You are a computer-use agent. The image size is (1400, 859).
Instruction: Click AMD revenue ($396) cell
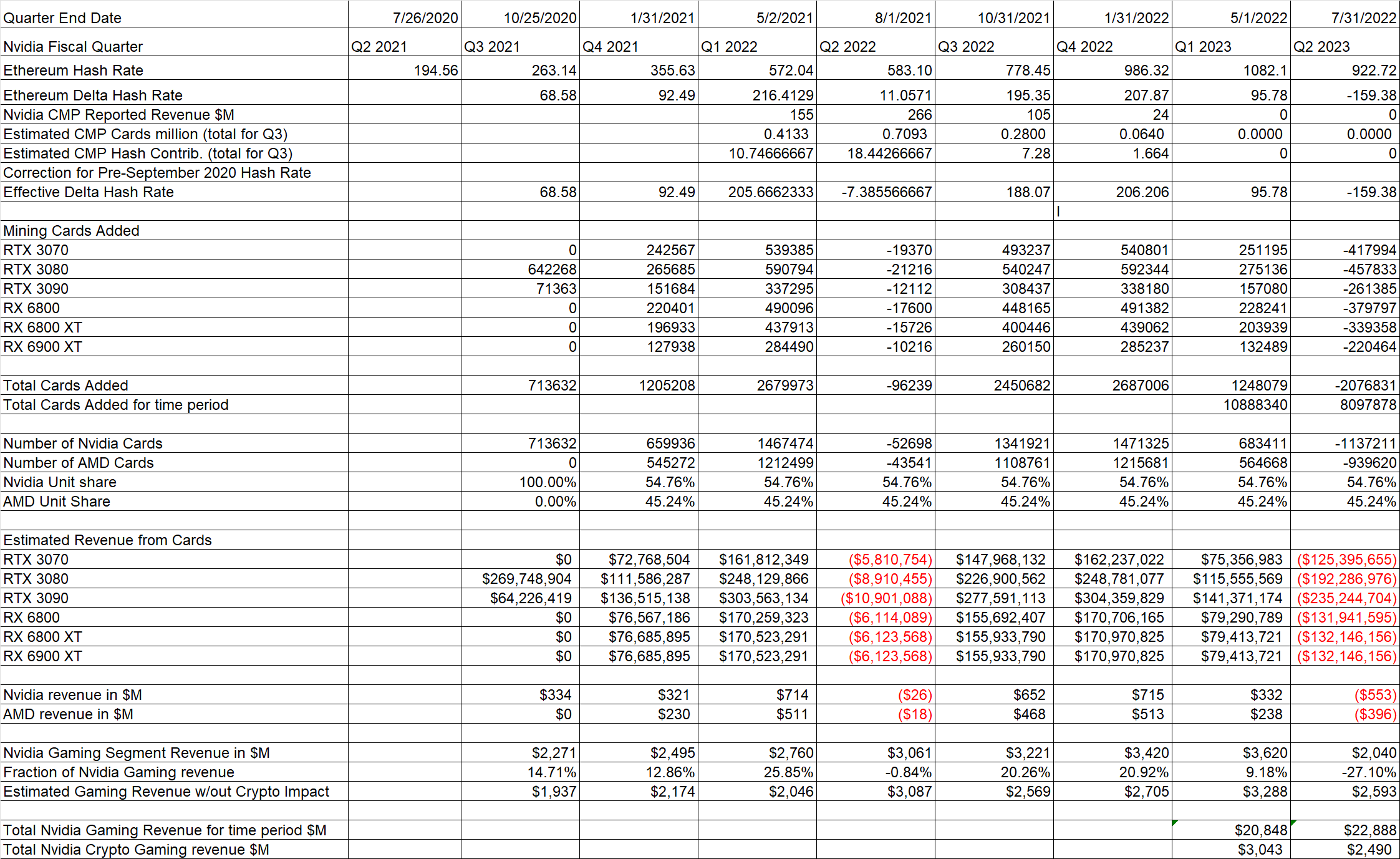(1345, 714)
